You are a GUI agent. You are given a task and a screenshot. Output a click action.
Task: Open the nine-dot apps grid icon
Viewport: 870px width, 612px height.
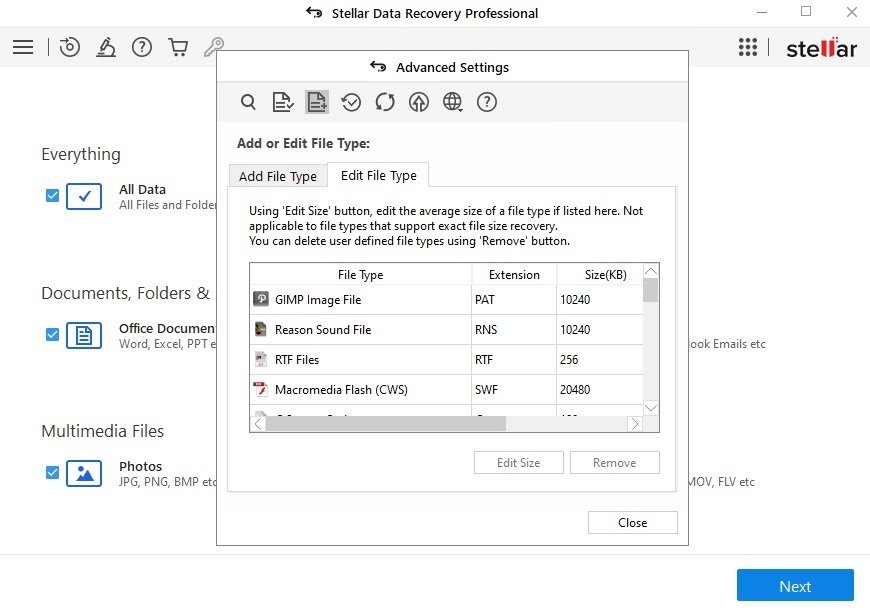747,47
